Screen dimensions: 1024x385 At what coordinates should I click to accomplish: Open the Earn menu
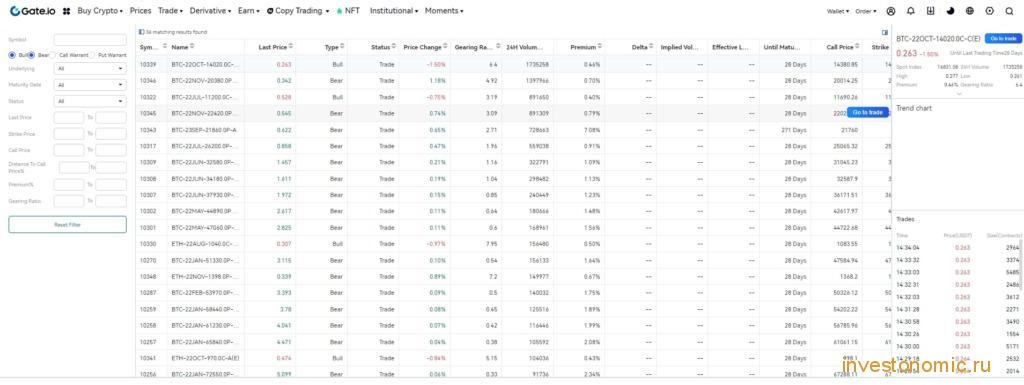coord(249,11)
